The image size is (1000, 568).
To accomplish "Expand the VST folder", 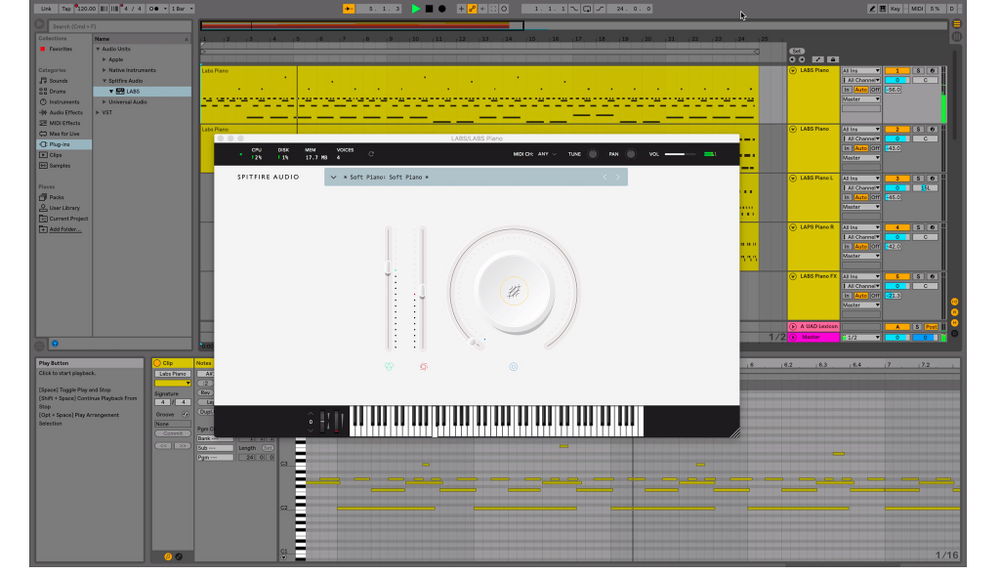I will tap(98, 113).
